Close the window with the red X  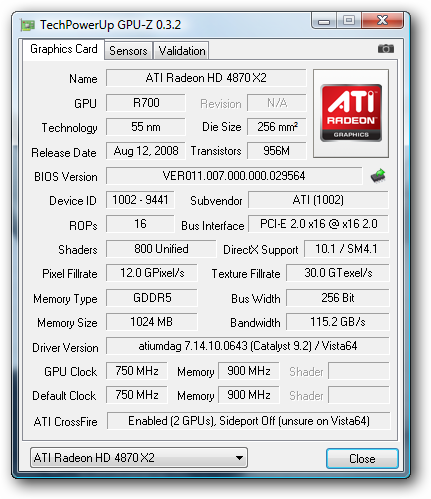pos(383,21)
